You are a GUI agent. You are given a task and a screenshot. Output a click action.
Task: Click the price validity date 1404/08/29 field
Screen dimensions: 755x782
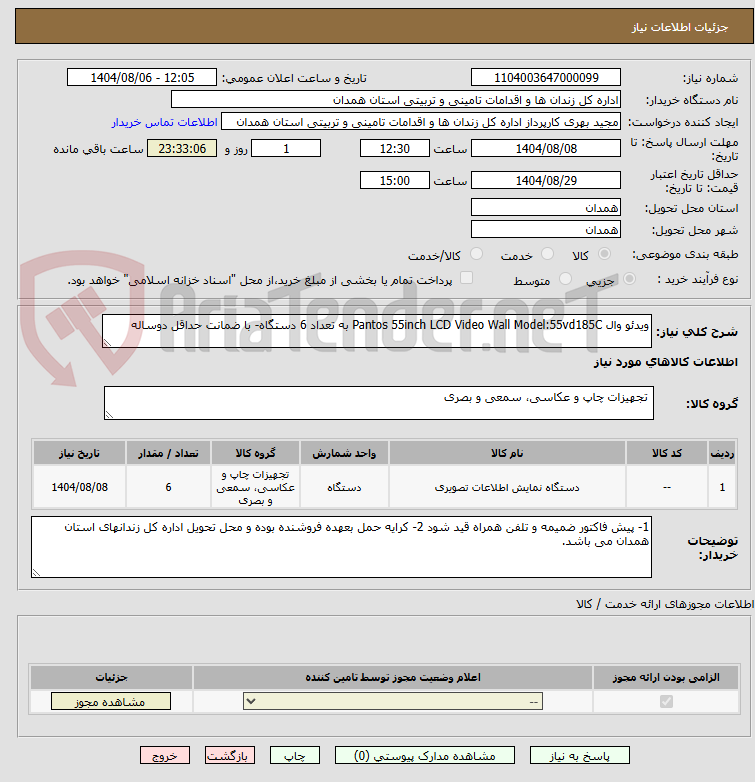point(546,181)
